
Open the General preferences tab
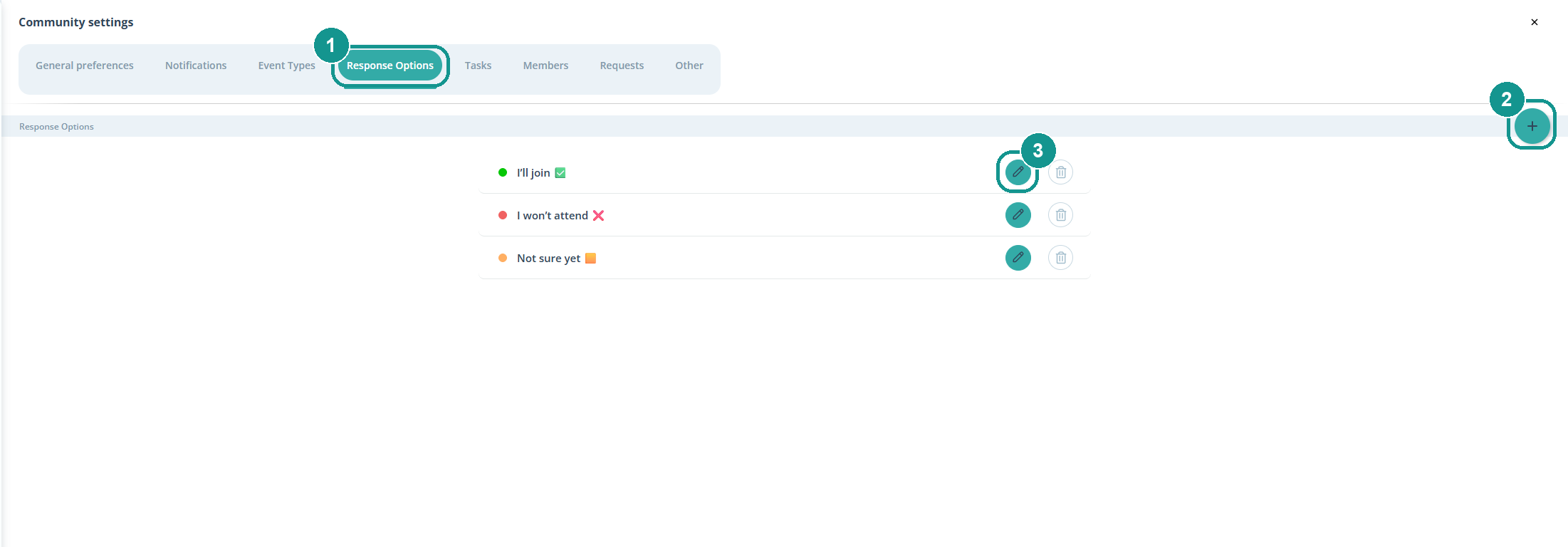85,66
